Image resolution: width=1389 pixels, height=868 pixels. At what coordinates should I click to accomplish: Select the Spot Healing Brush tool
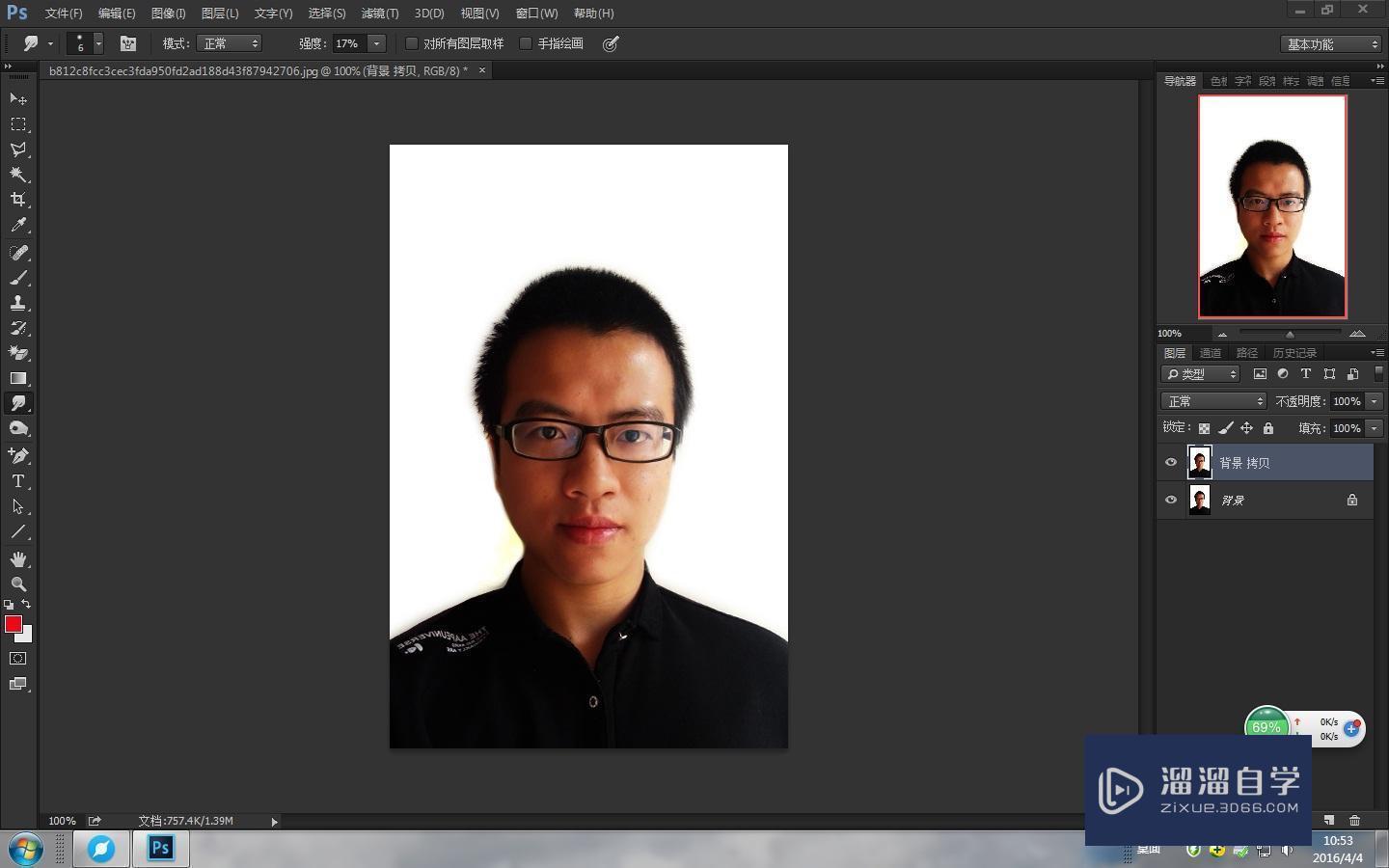[17, 253]
